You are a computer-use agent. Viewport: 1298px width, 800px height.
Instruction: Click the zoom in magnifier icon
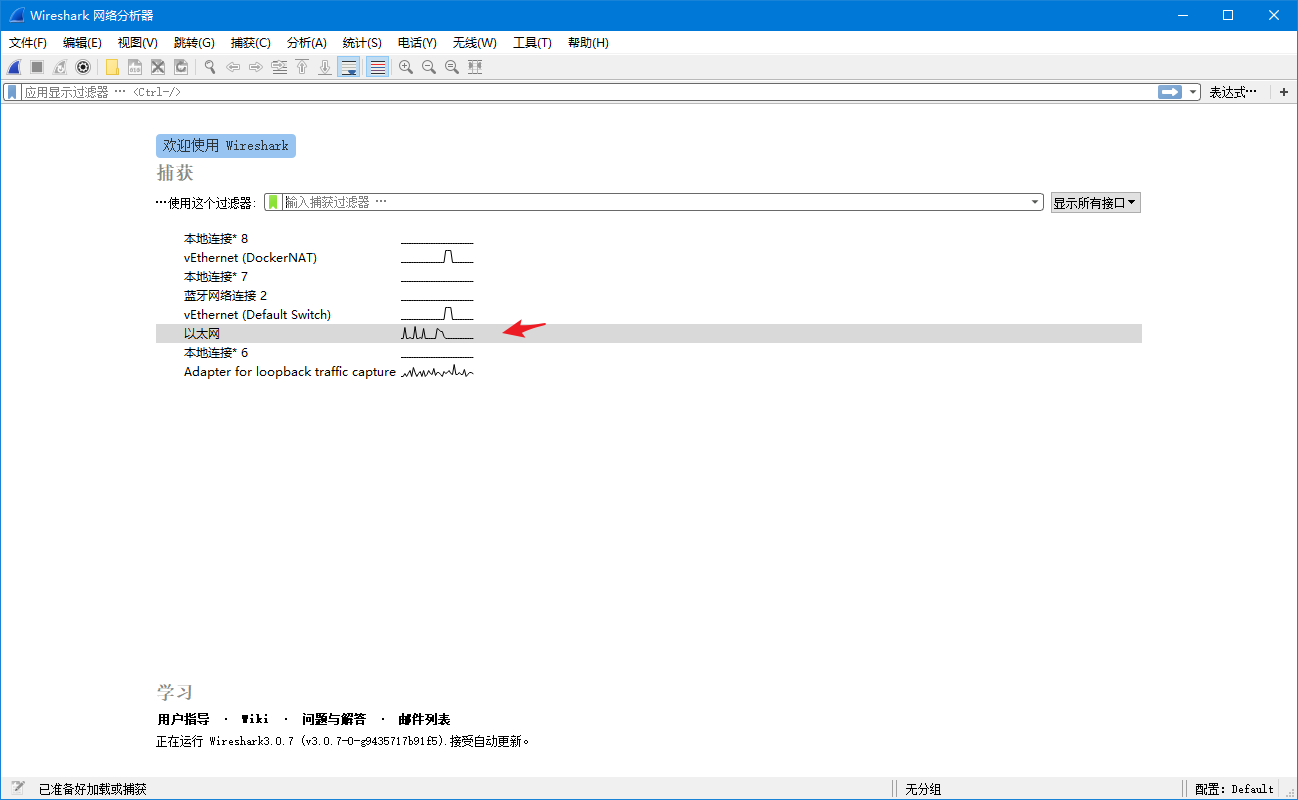[x=406, y=67]
